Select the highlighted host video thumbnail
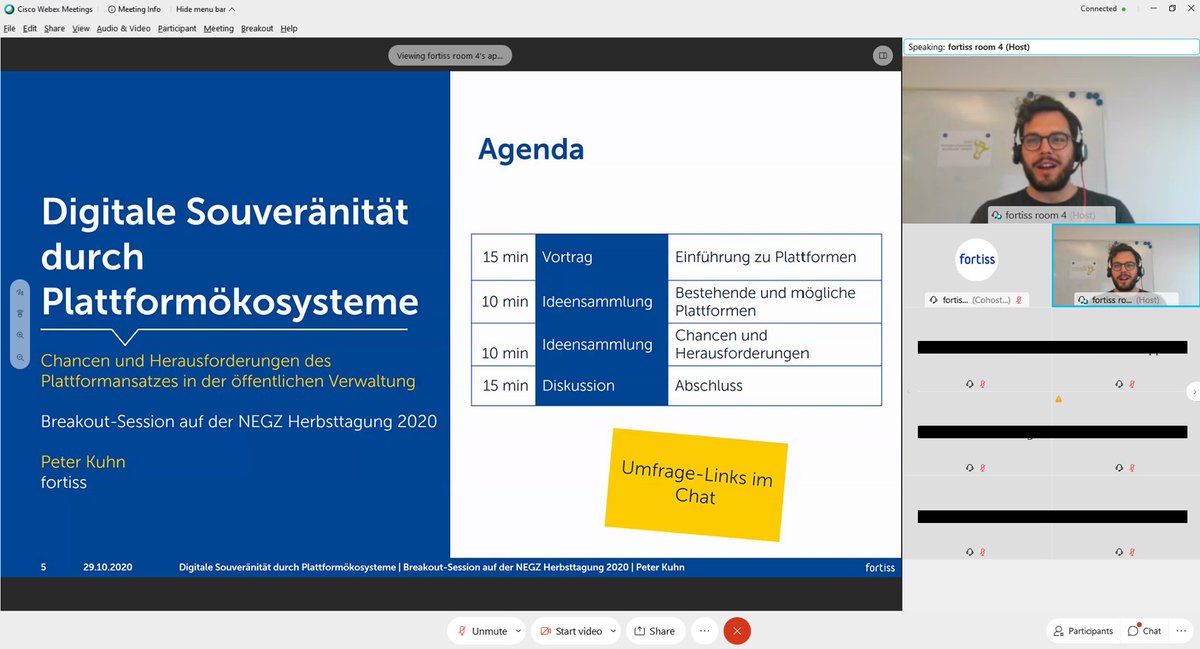Image resolution: width=1200 pixels, height=649 pixels. click(1125, 265)
